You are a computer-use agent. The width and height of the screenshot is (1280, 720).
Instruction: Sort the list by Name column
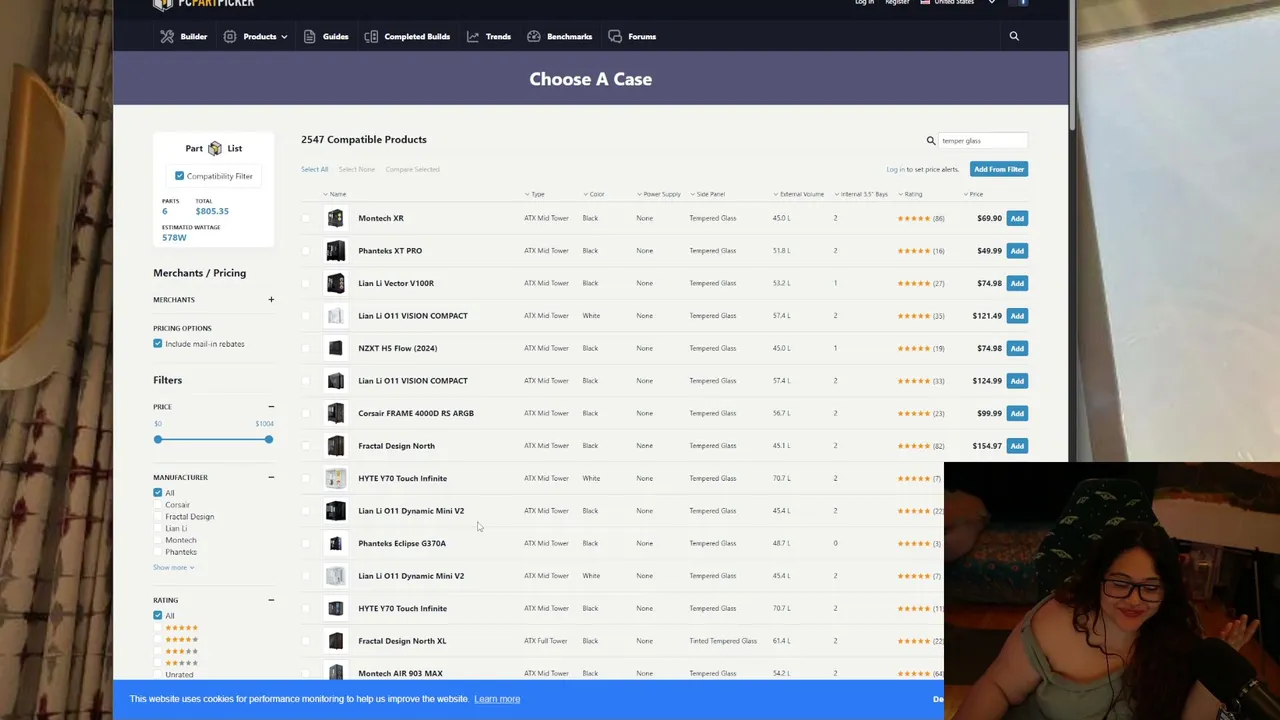pyautogui.click(x=335, y=194)
